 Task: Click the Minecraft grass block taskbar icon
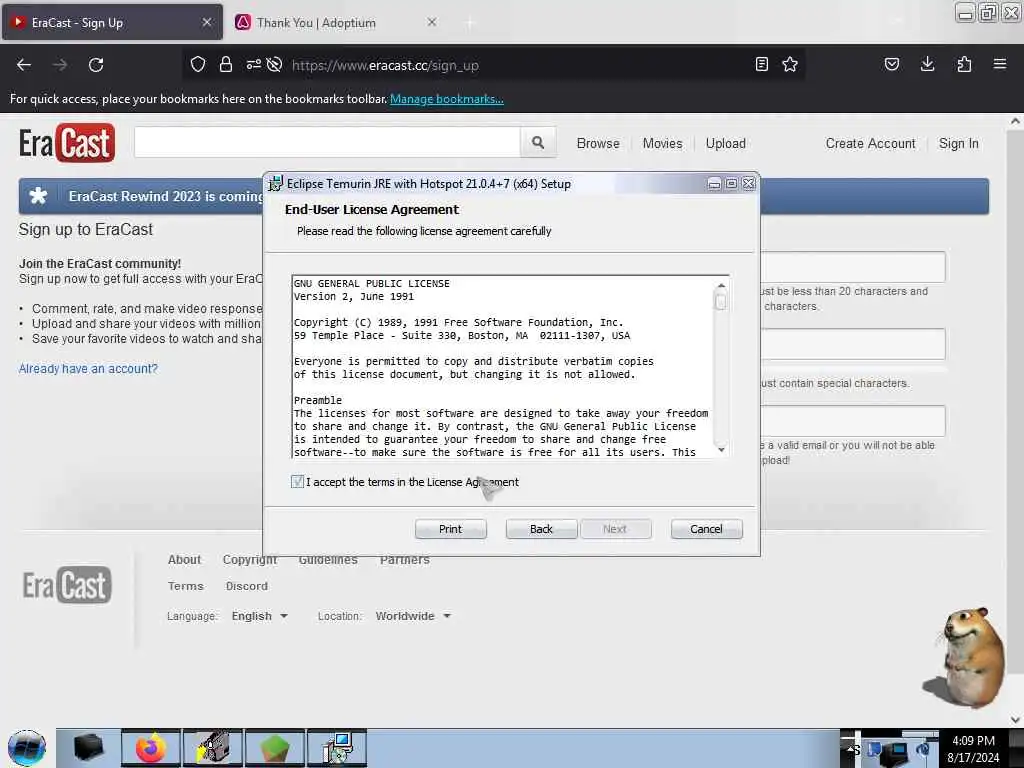pos(275,748)
